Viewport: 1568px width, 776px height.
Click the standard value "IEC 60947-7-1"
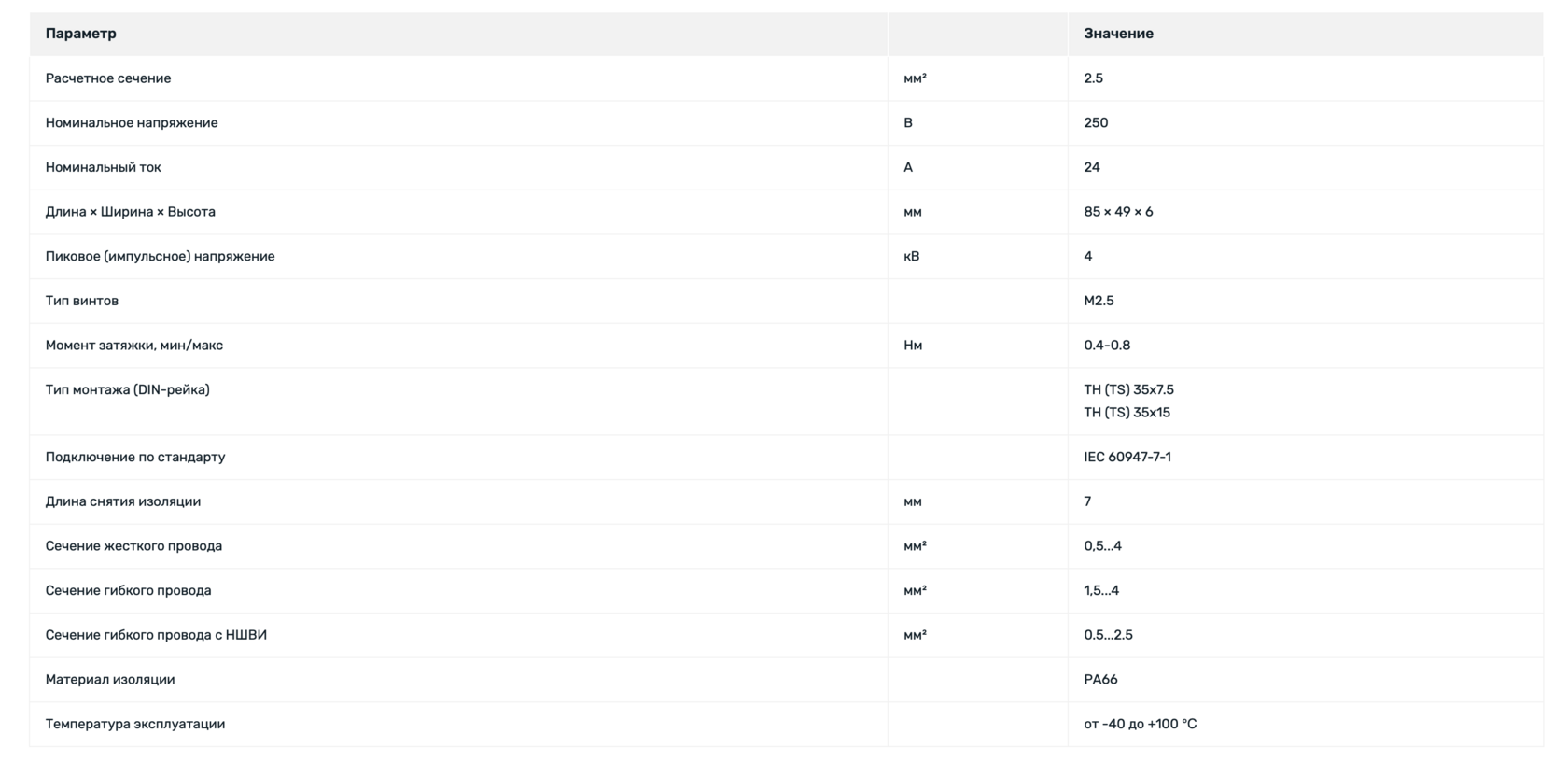point(1127,458)
